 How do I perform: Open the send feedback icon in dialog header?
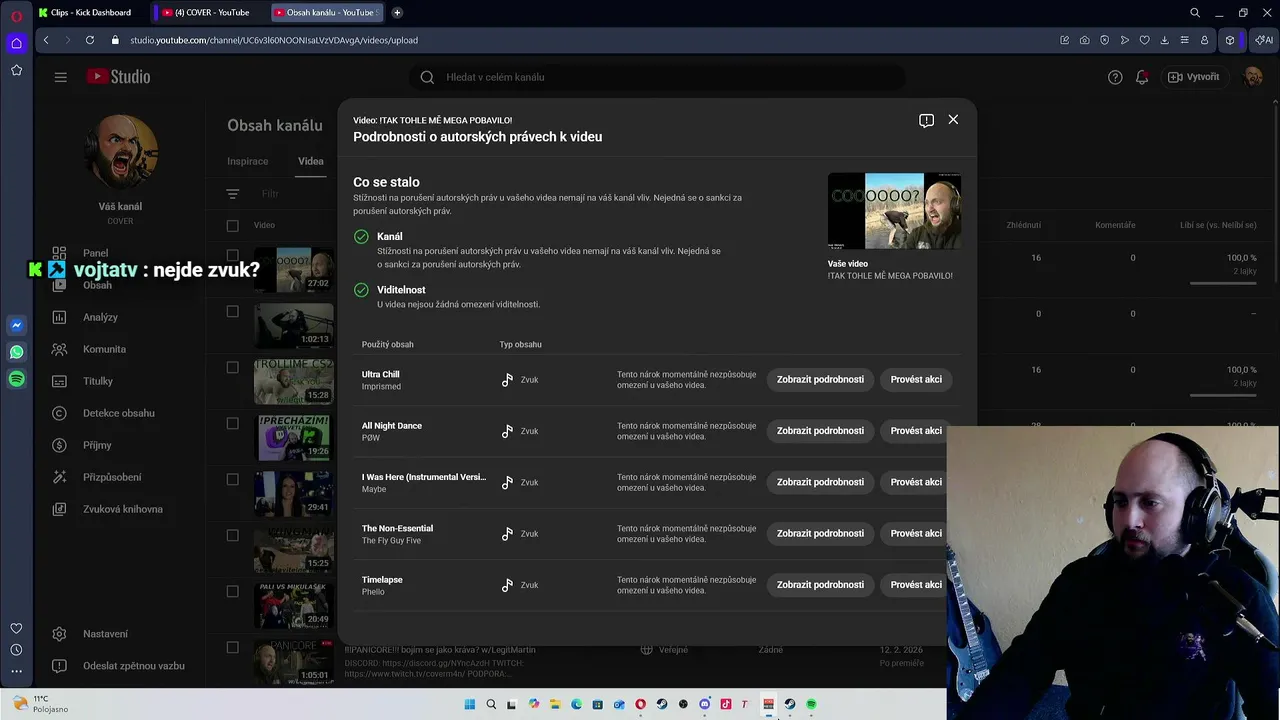(x=926, y=120)
